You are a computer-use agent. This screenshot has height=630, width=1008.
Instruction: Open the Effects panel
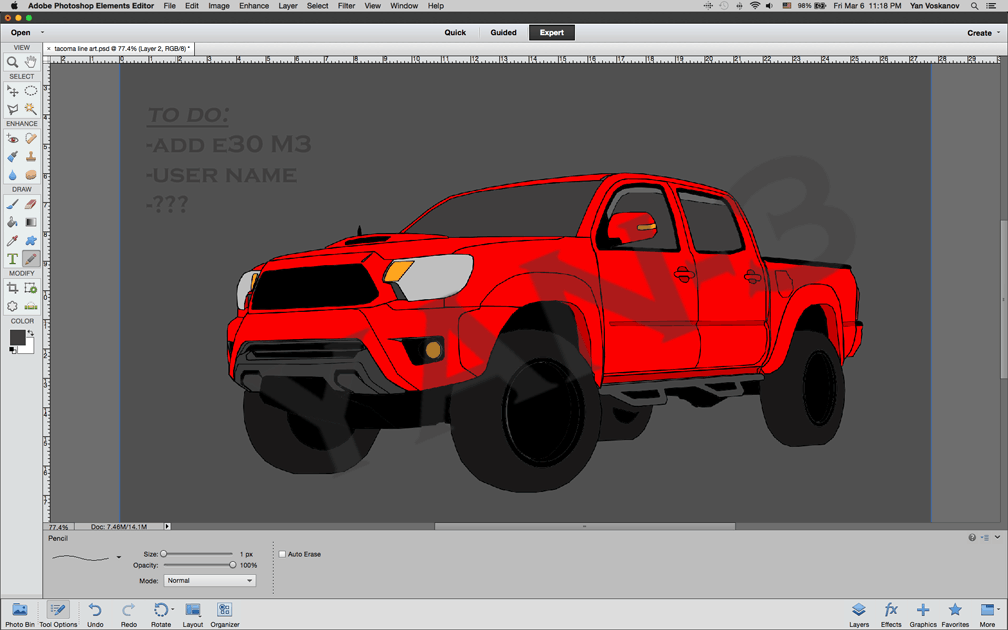pyautogui.click(x=891, y=614)
